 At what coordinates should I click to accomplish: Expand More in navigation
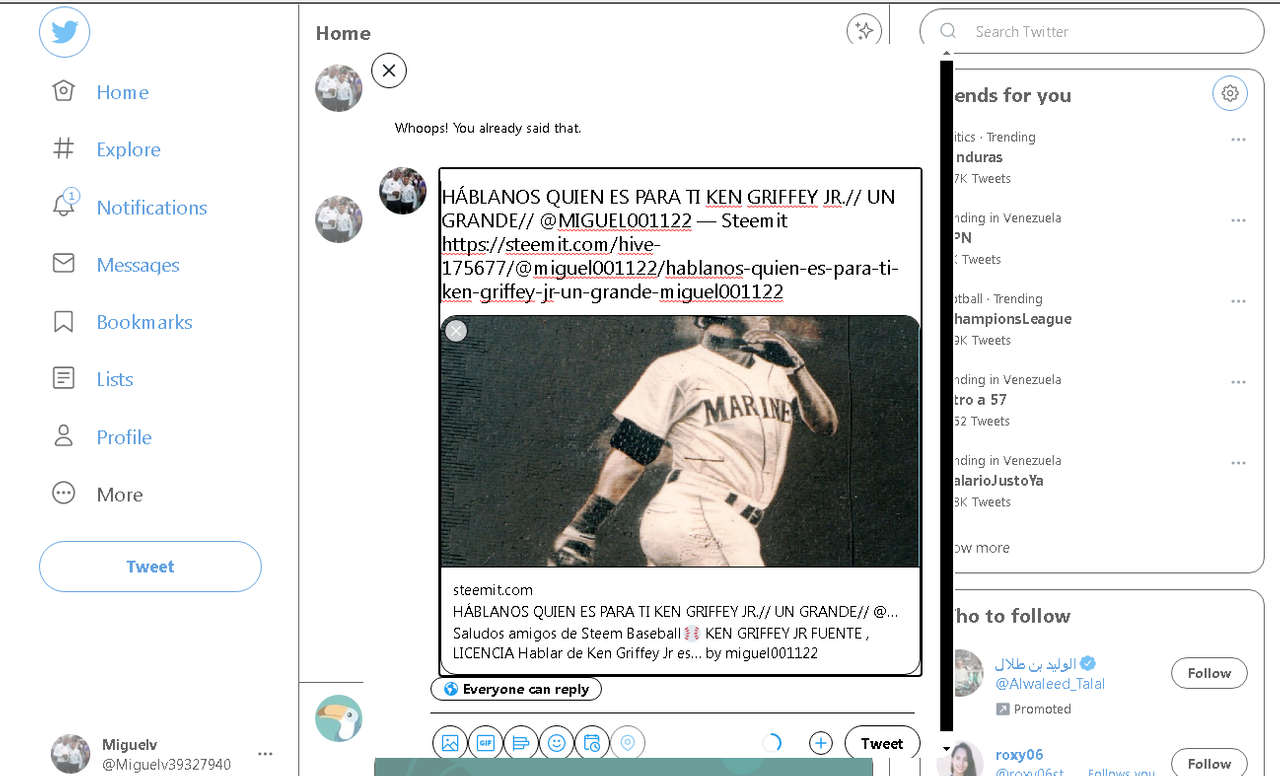point(119,494)
